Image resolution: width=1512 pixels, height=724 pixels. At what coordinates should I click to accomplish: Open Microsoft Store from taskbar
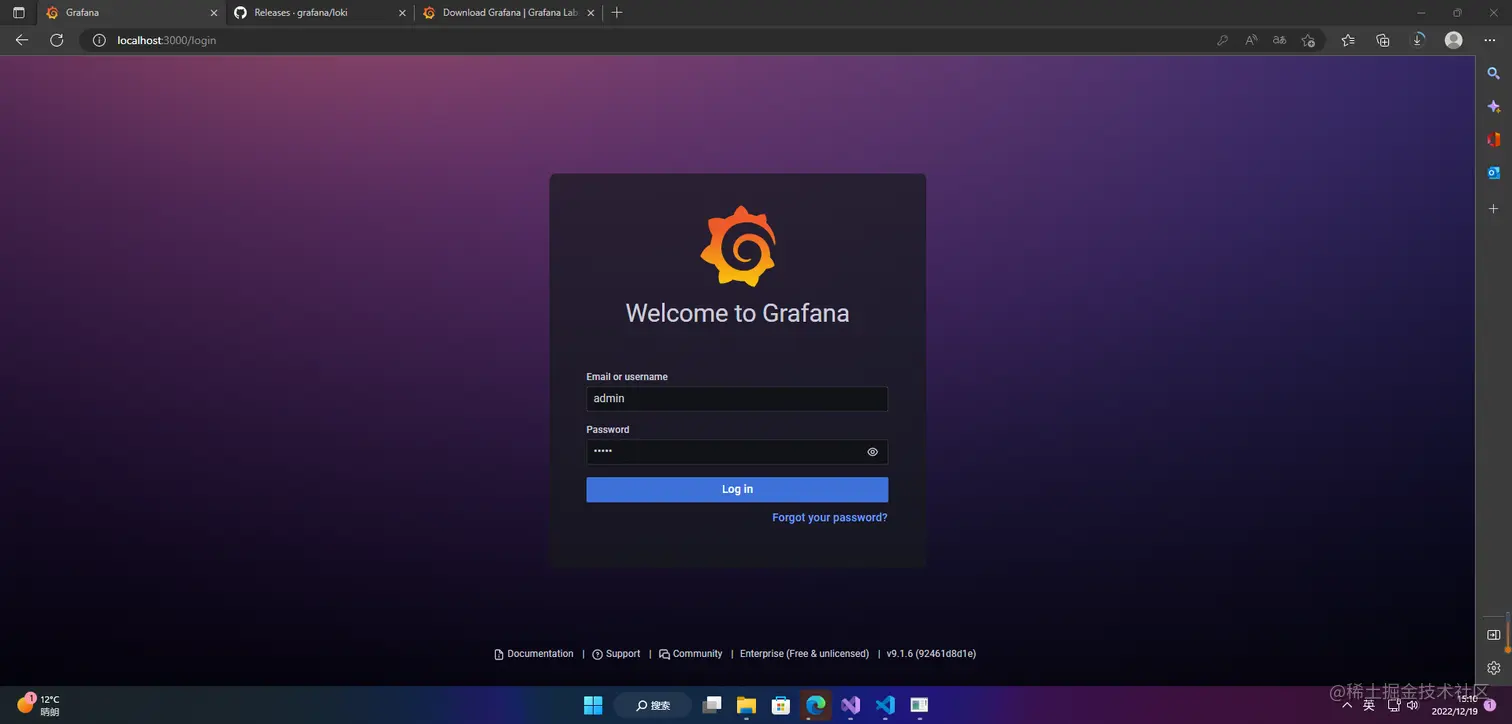click(x=781, y=705)
